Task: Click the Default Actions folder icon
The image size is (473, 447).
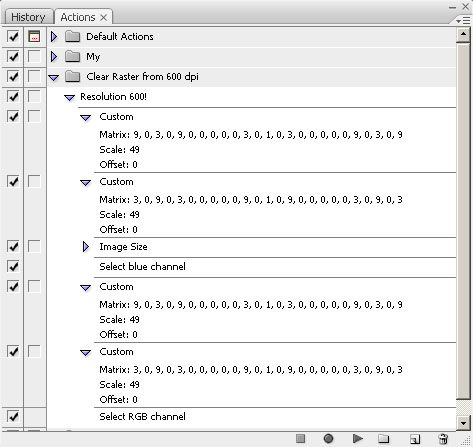Action: pyautogui.click(x=73, y=36)
